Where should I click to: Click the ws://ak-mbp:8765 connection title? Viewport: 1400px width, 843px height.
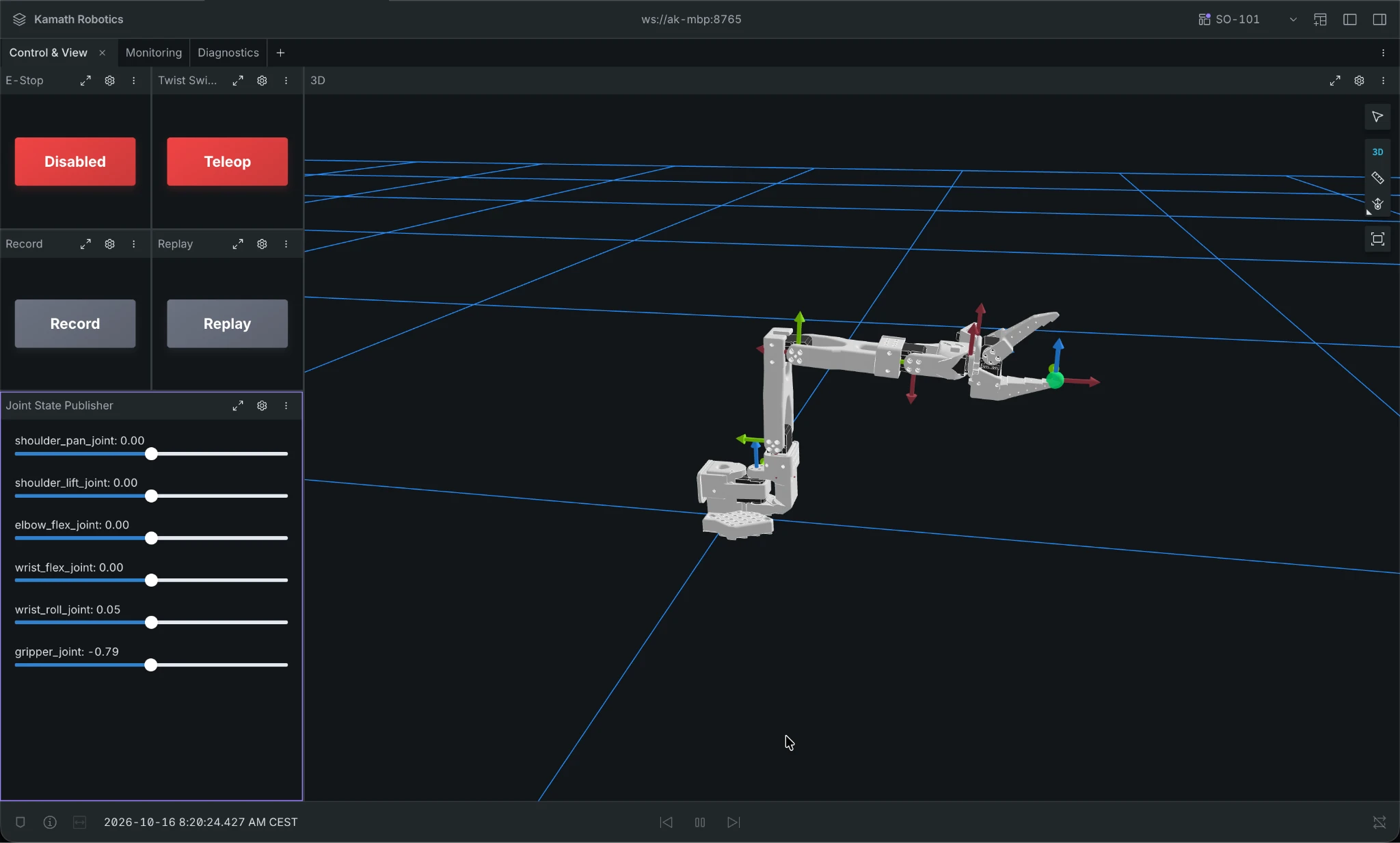coord(691,19)
